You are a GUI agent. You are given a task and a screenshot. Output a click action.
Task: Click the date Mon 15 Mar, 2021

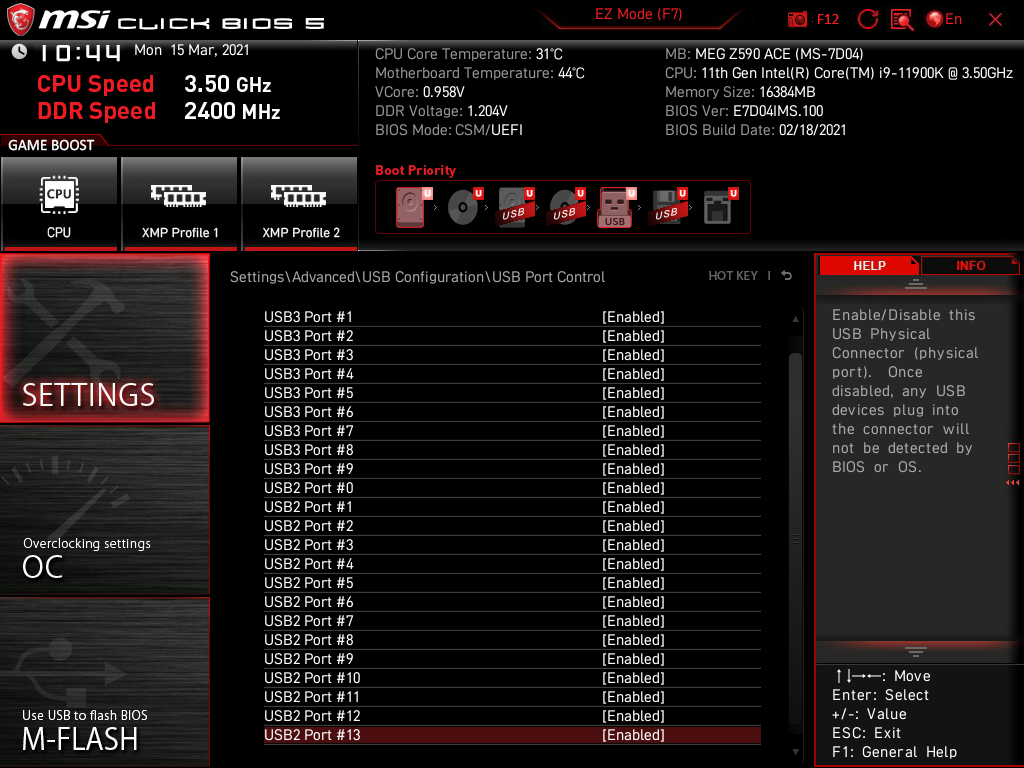pyautogui.click(x=191, y=50)
